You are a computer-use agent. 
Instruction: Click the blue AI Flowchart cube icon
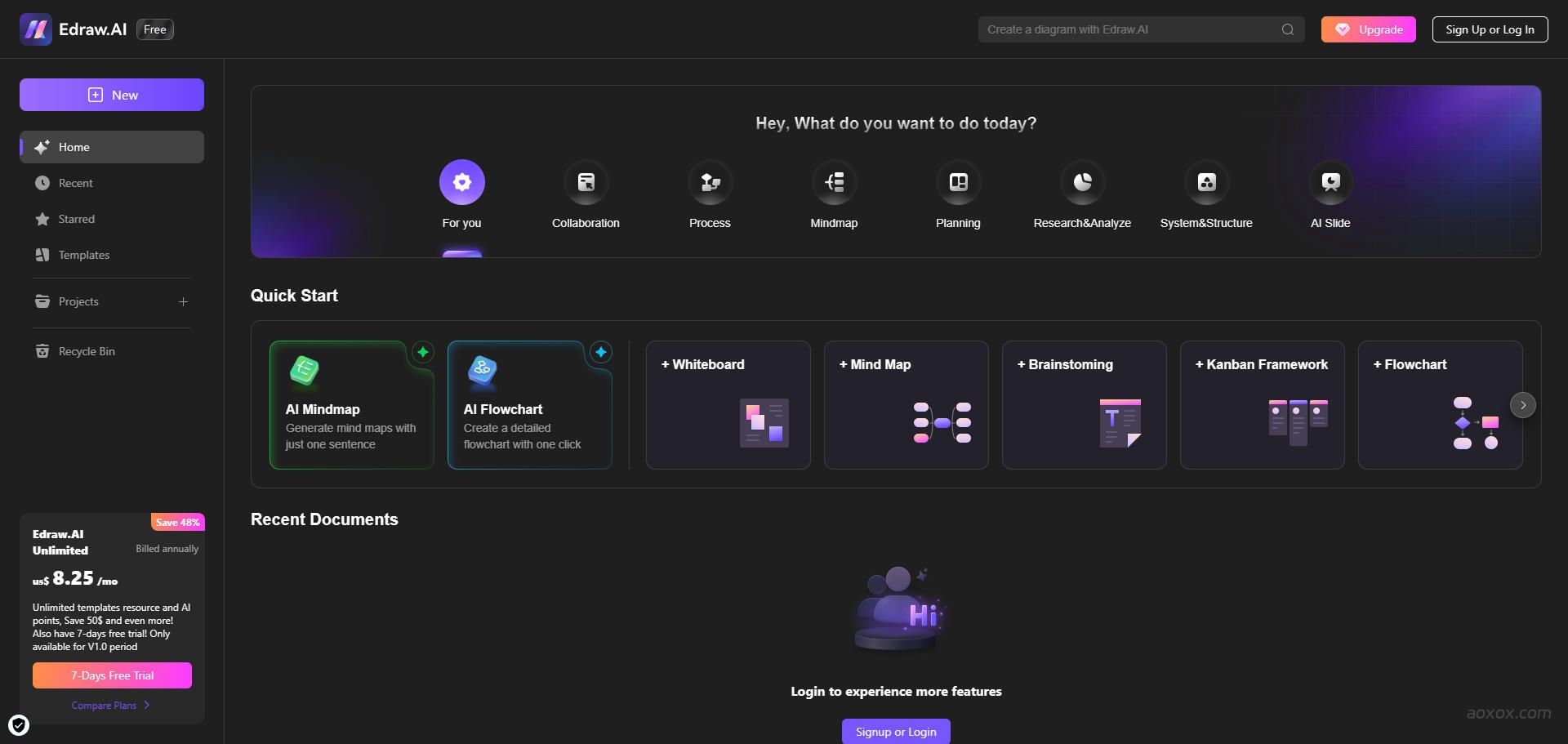click(483, 371)
